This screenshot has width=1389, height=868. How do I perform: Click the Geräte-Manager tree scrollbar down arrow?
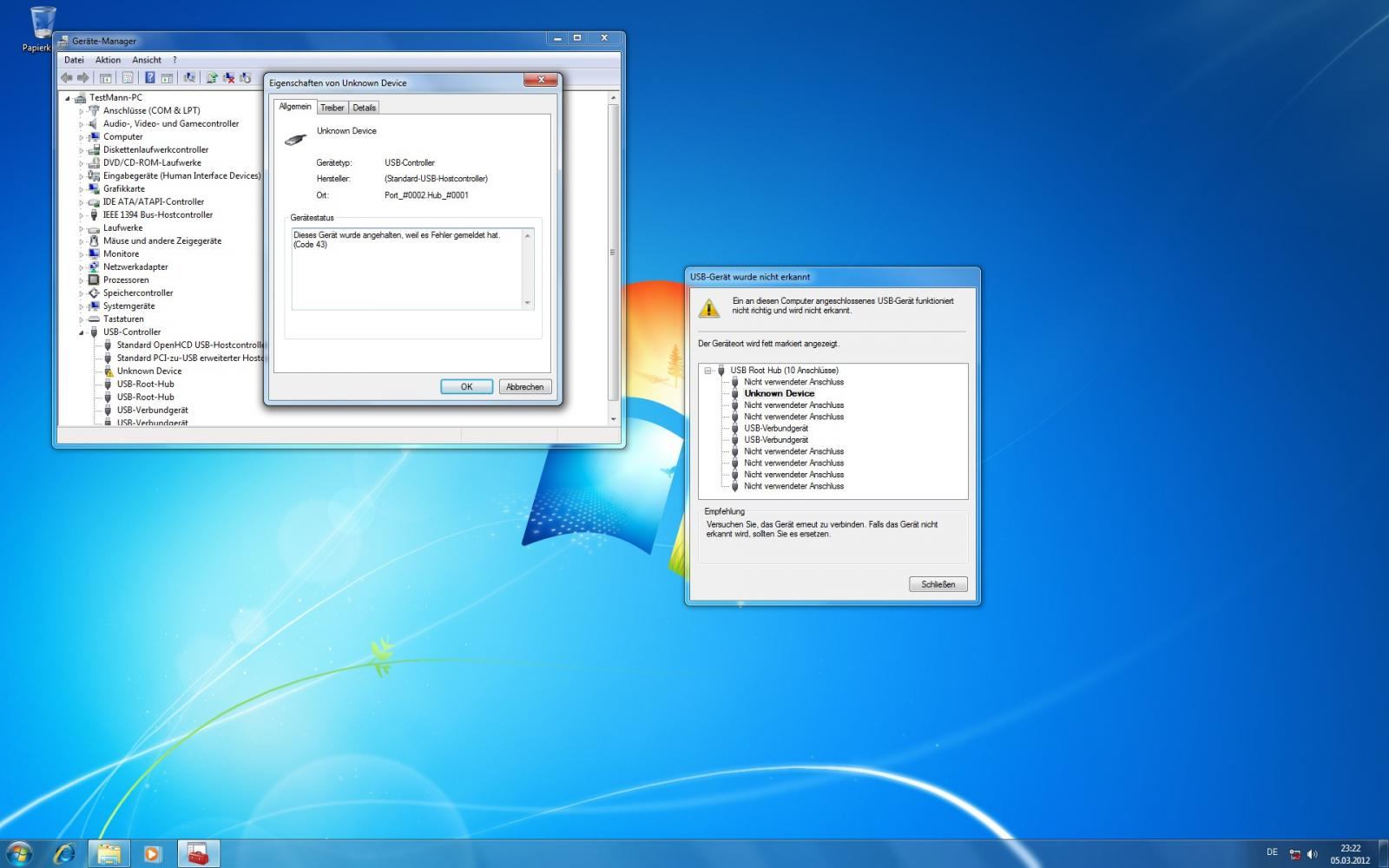(x=614, y=419)
